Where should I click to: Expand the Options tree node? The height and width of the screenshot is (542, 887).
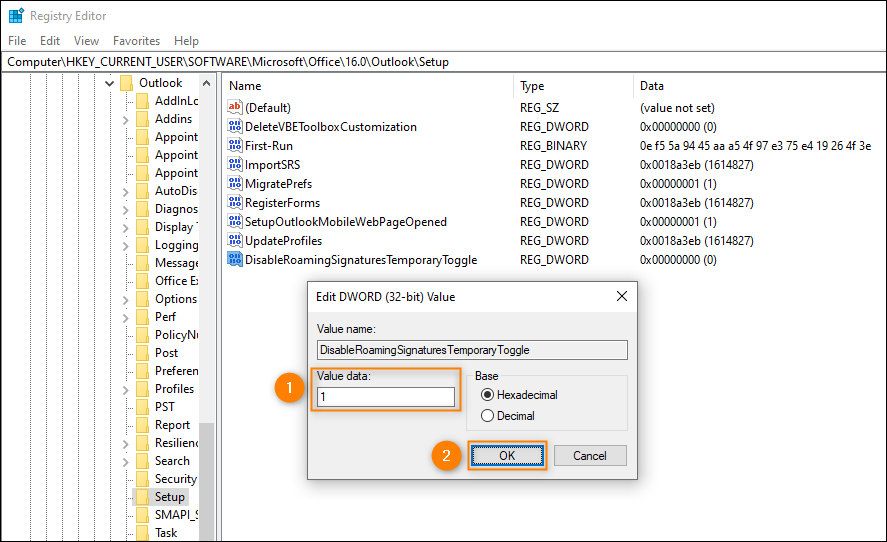tap(126, 299)
